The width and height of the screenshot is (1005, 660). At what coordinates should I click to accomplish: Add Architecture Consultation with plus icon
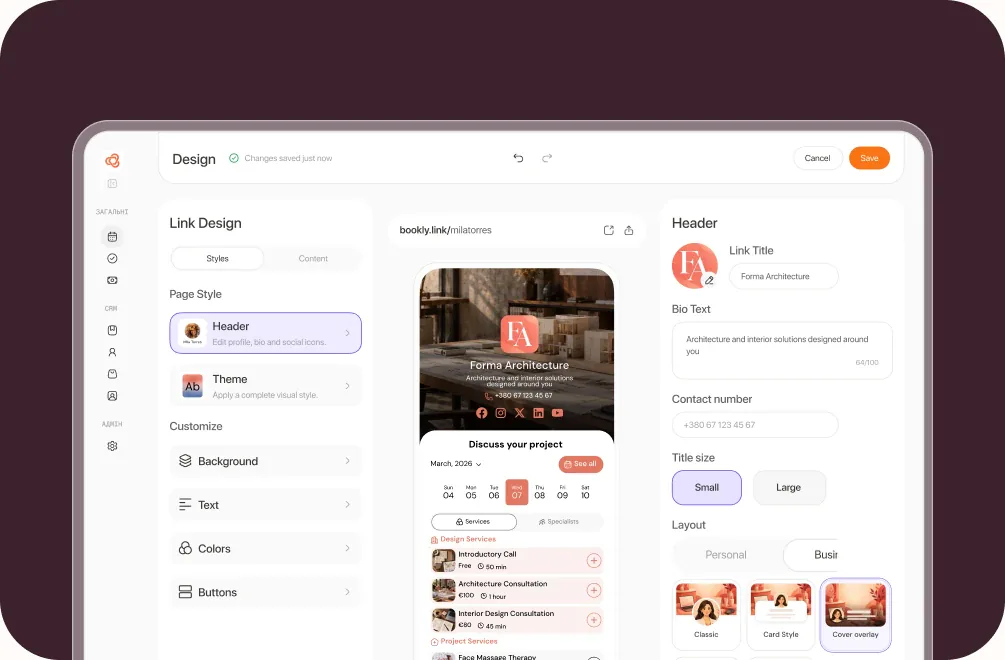click(x=594, y=590)
